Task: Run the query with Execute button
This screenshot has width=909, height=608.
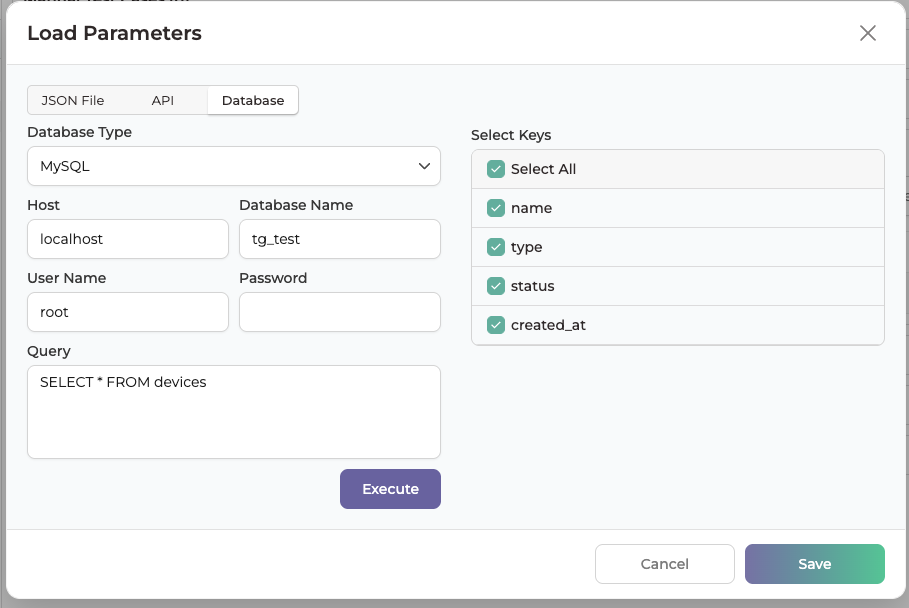Action: click(x=390, y=489)
